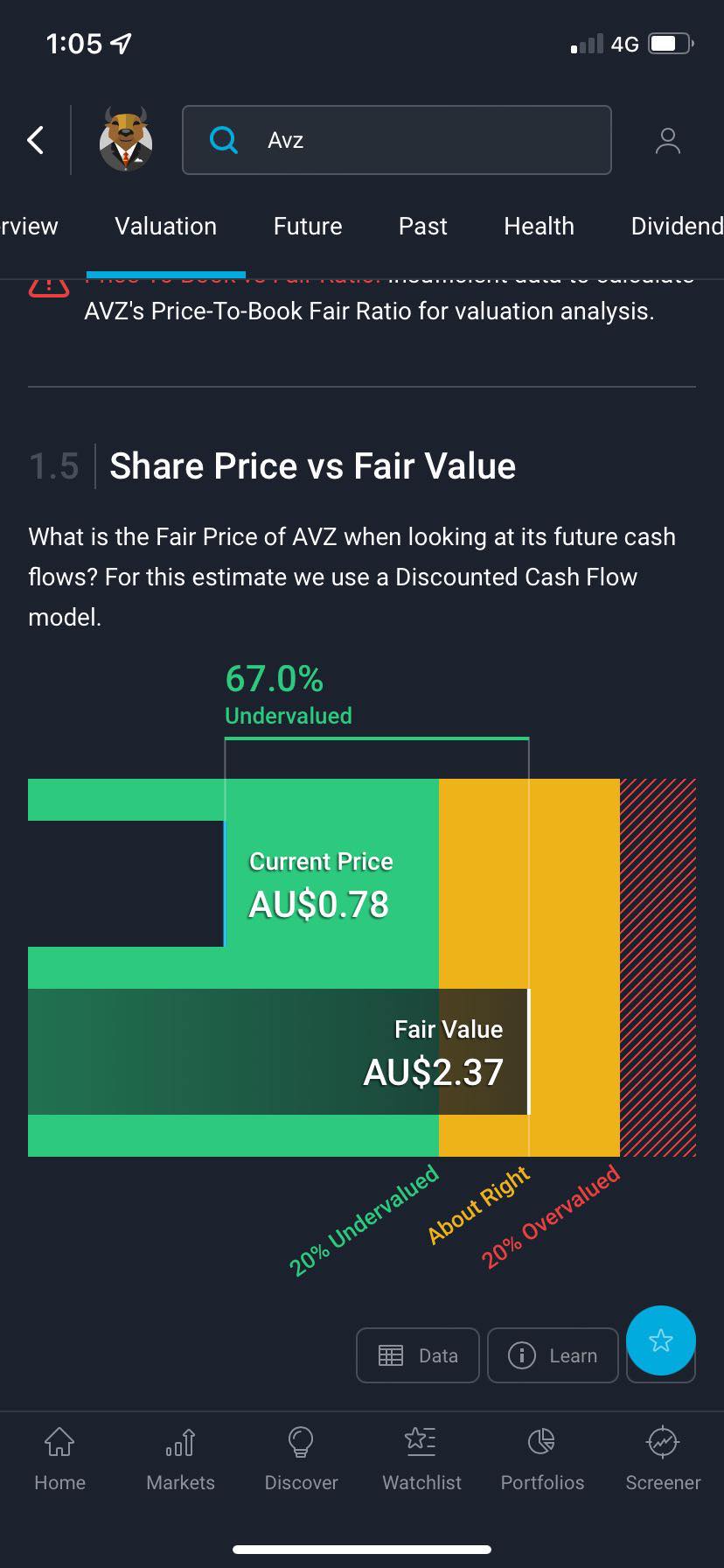Tap the back arrow chevron
The width and height of the screenshot is (724, 1568).
point(35,140)
